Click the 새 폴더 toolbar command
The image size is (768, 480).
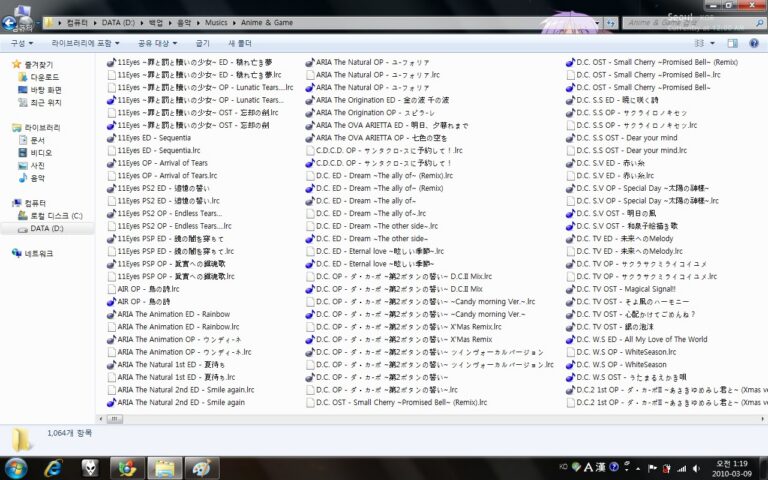(x=240, y=43)
